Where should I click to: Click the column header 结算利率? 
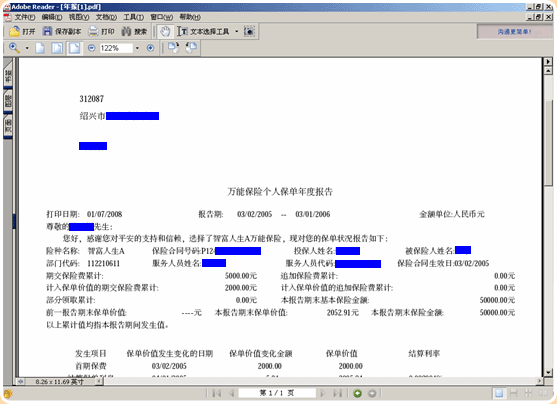point(424,354)
